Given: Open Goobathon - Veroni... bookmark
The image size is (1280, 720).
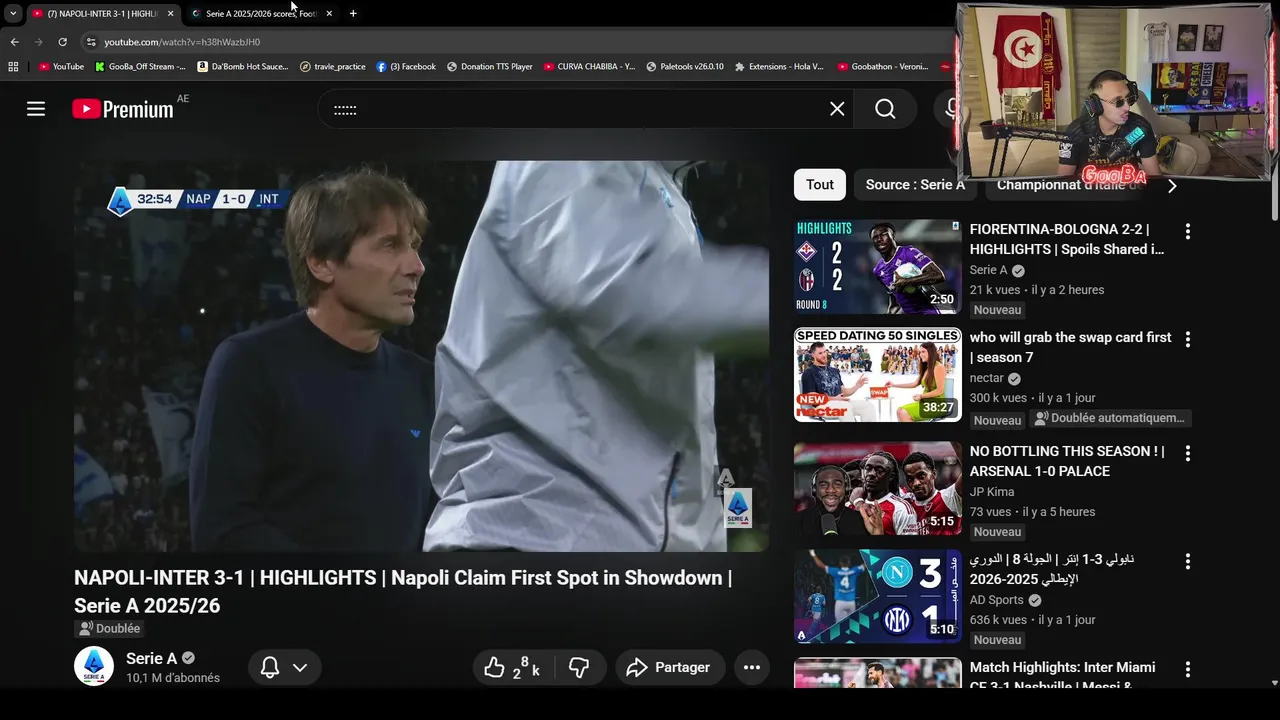Looking at the screenshot, I should point(884,67).
